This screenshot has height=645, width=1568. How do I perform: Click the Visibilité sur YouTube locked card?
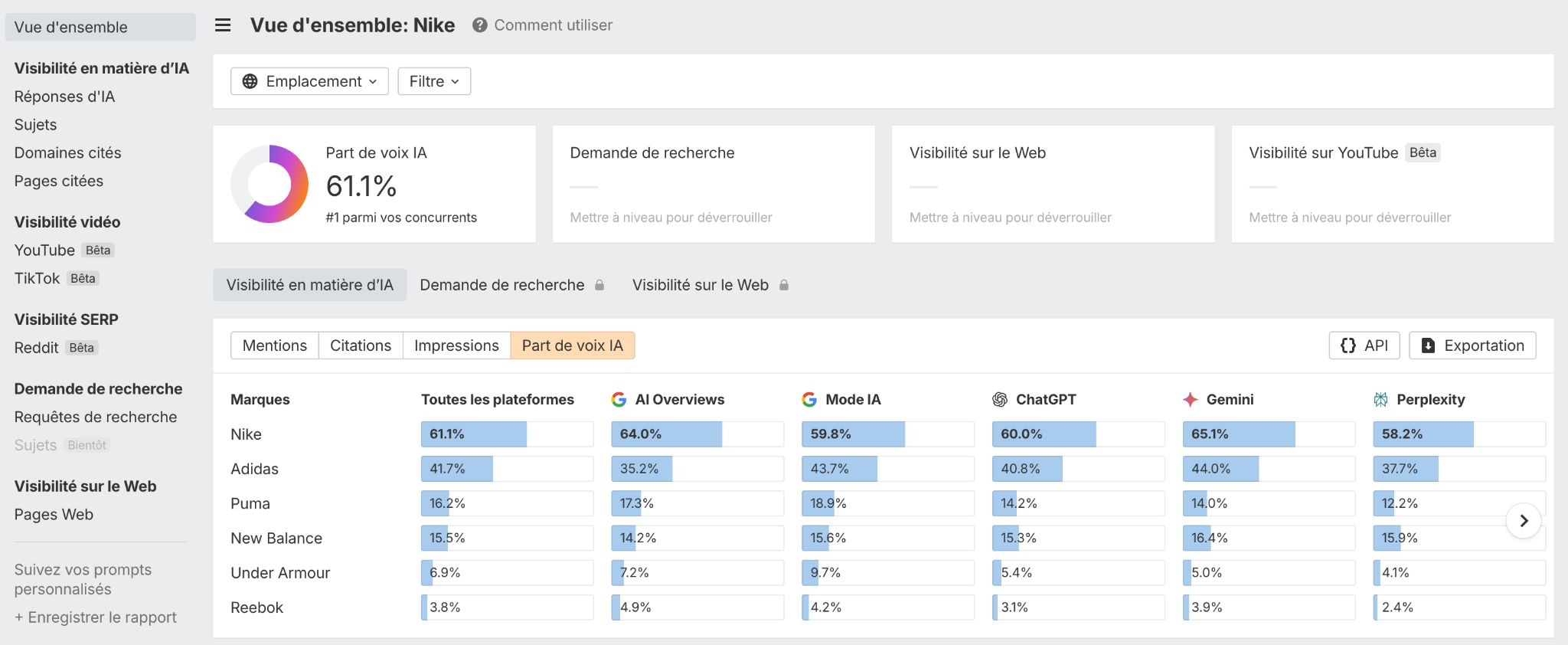(x=1393, y=185)
